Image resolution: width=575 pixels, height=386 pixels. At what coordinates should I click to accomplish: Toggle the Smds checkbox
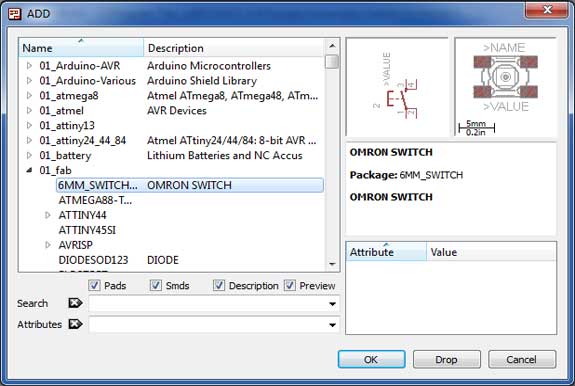coord(156,285)
